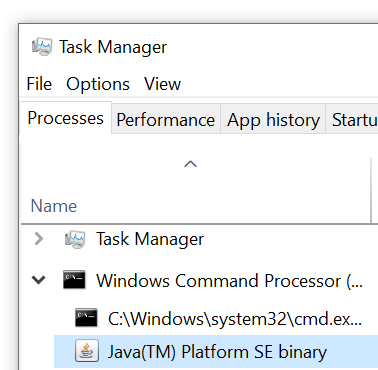The image size is (378, 370).
Task: Open the Options menu
Action: pyautogui.click(x=98, y=84)
